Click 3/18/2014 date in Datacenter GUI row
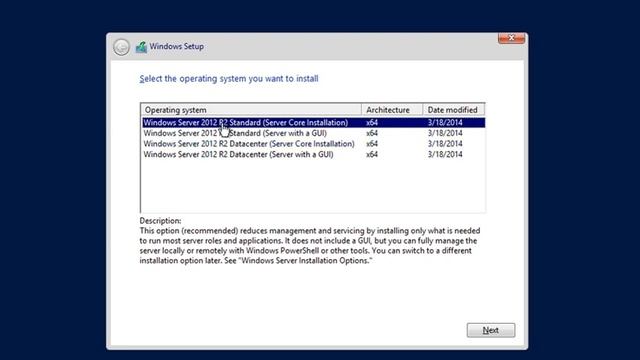The height and width of the screenshot is (360, 640). click(x=445, y=154)
